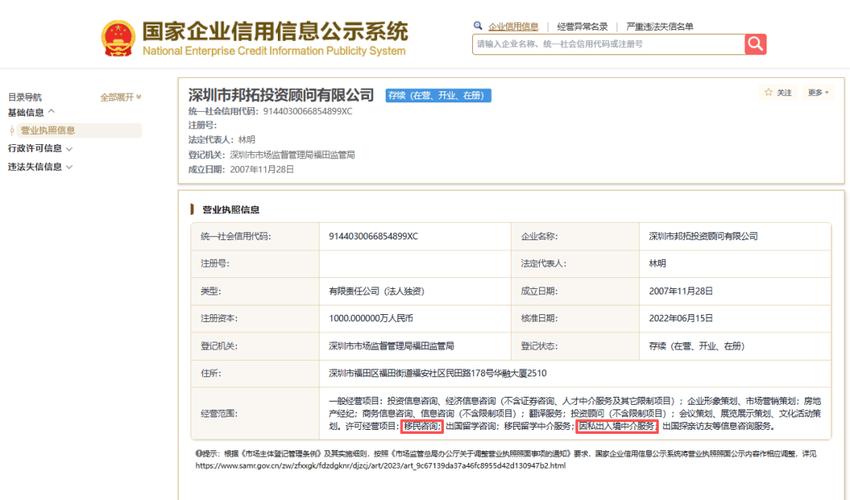Click the status badge 存续（在营、开业、在册）
Viewport: 850px width, 500px height.
tap(438, 95)
